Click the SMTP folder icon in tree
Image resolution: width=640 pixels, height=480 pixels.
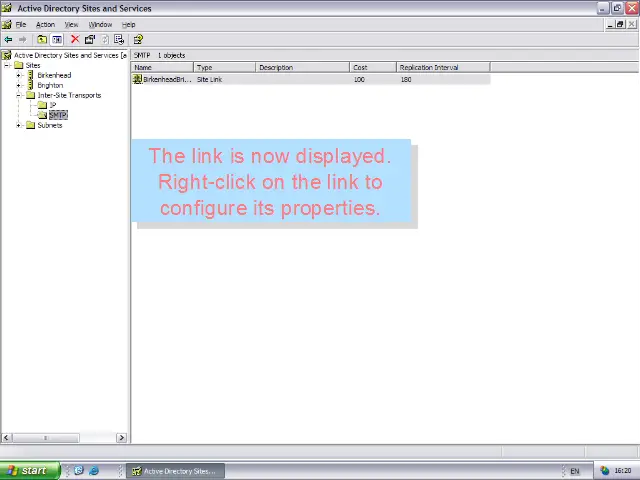42,115
